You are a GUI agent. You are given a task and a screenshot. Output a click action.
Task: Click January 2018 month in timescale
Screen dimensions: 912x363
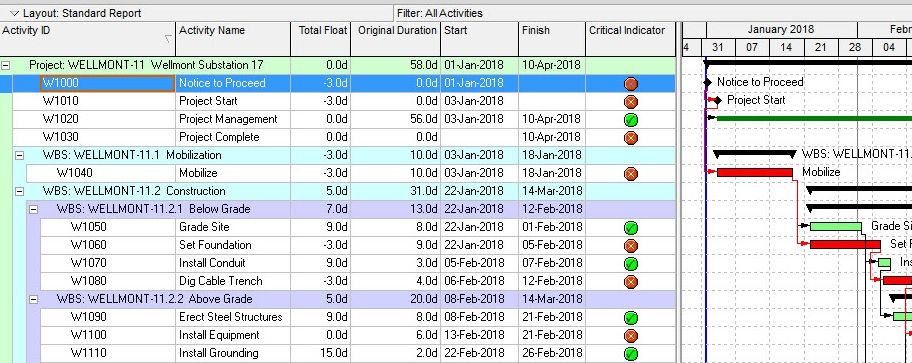(782, 30)
